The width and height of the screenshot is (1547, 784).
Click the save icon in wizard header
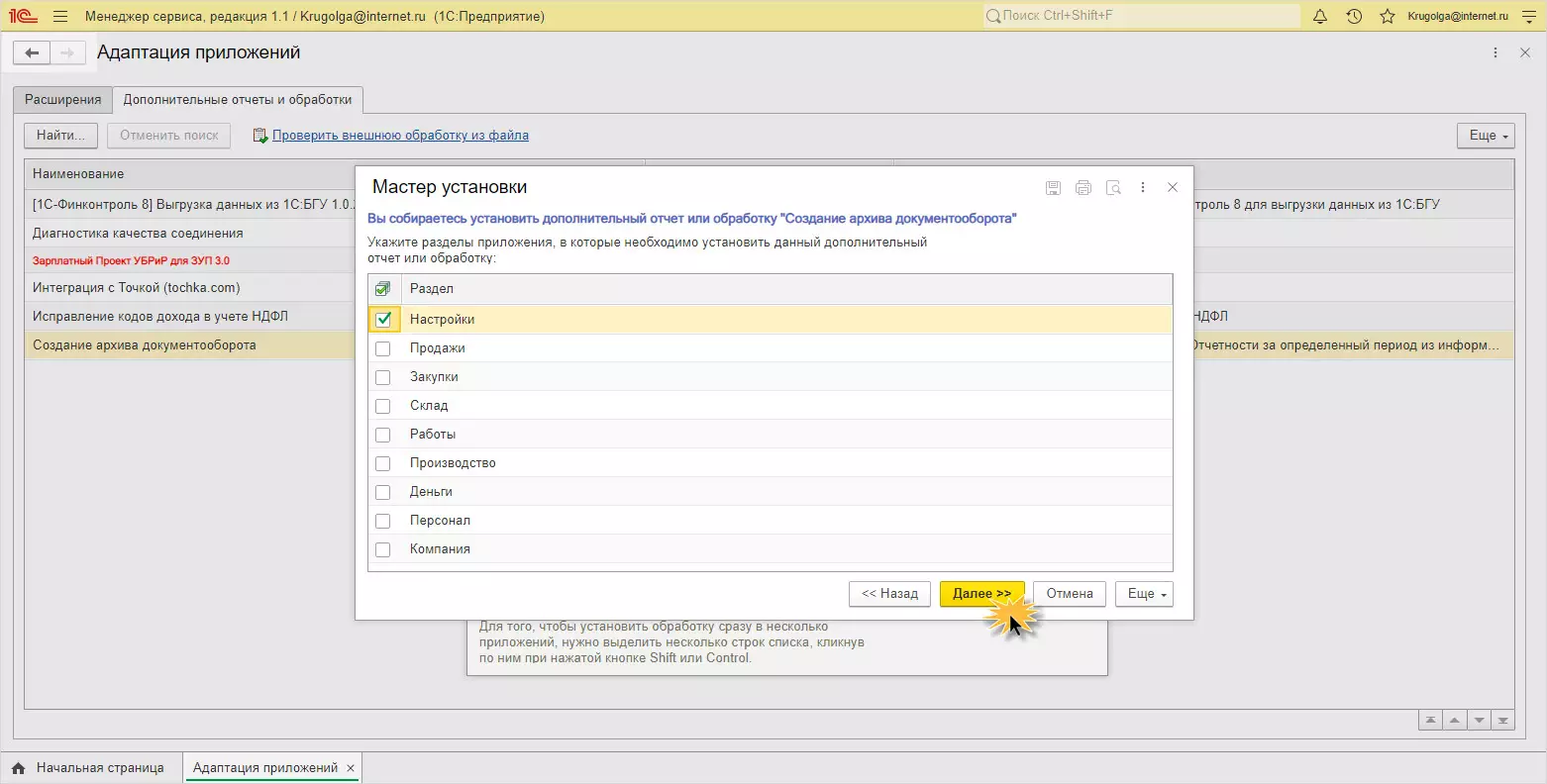1053,187
